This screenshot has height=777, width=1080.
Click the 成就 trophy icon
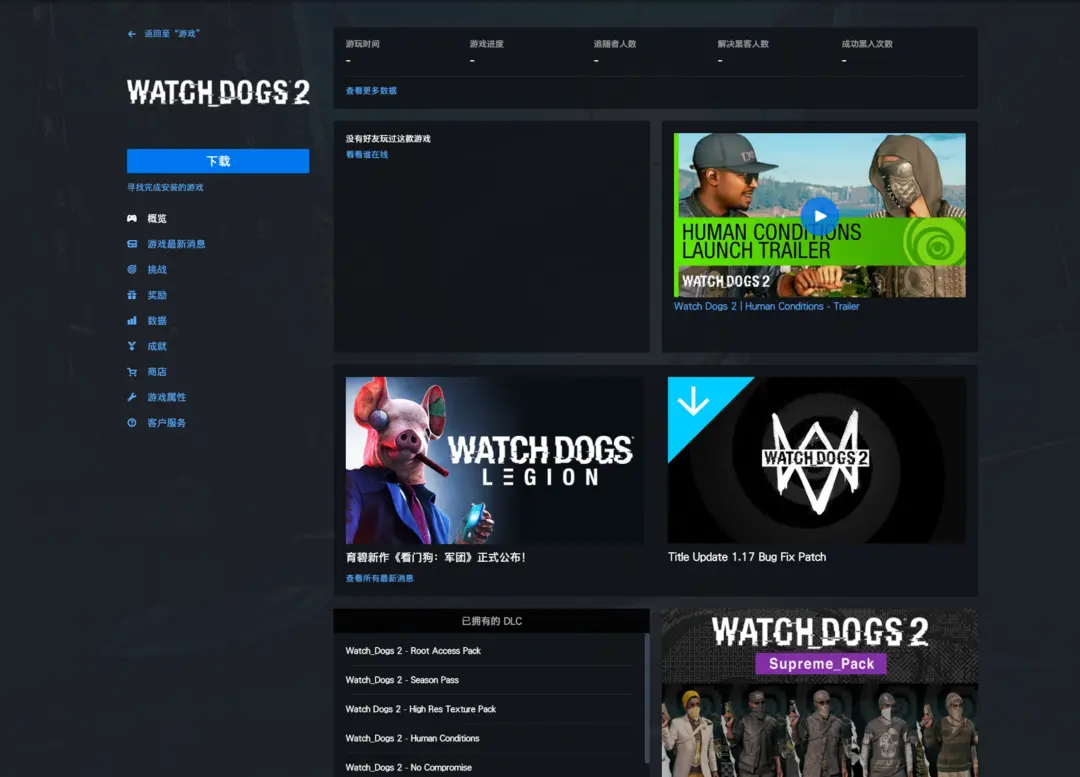pyautogui.click(x=132, y=346)
